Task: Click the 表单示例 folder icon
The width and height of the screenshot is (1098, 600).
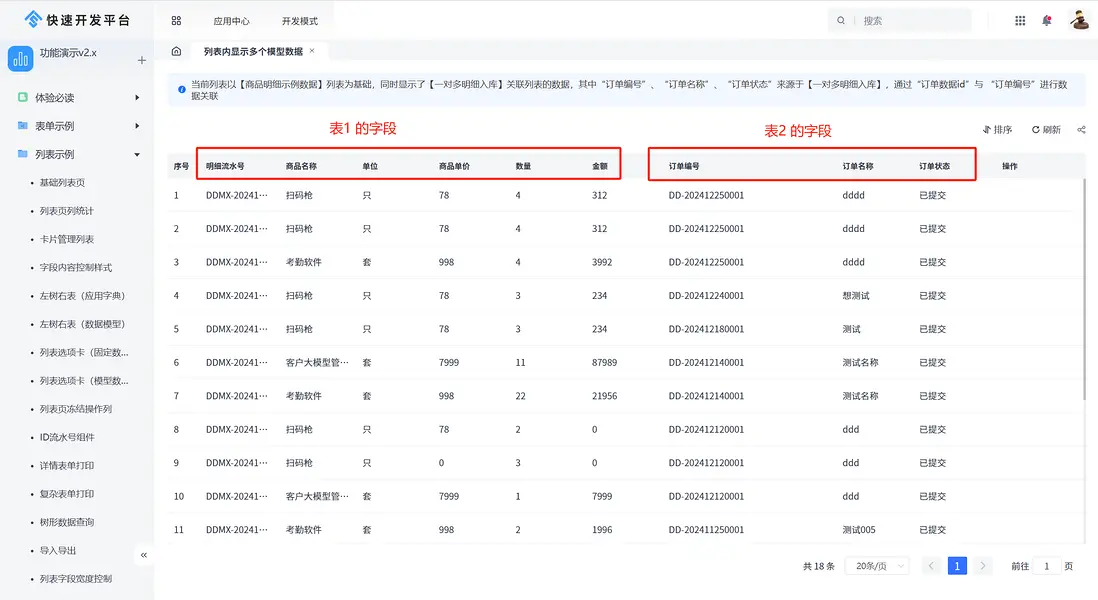Action: 23,125
